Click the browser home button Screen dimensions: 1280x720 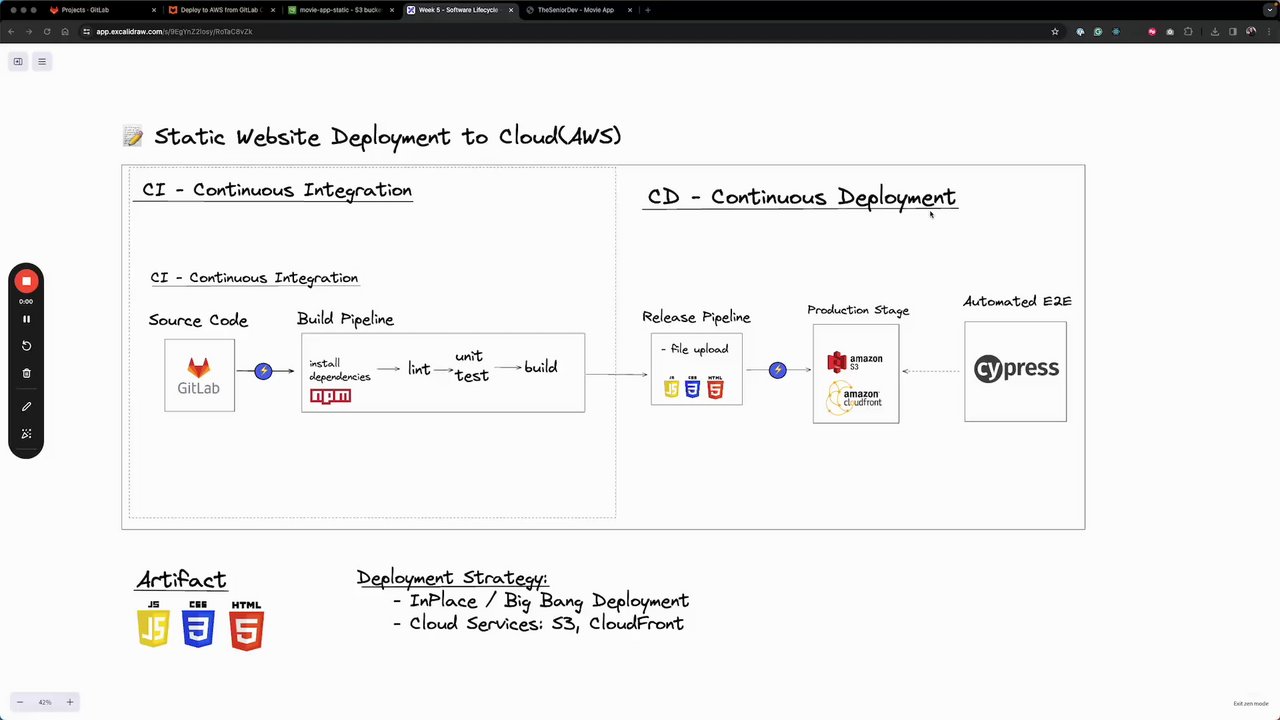(64, 31)
